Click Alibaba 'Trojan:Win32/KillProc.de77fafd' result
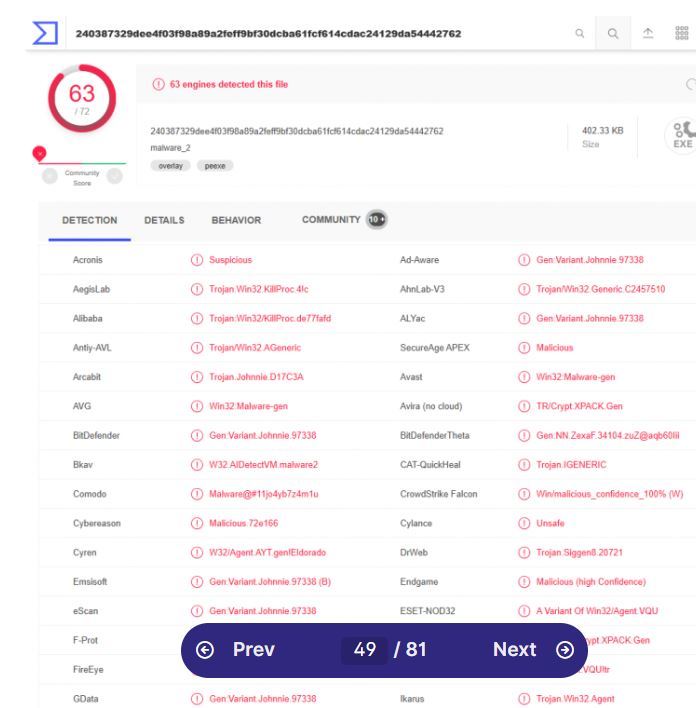696x708 pixels. pos(270,319)
